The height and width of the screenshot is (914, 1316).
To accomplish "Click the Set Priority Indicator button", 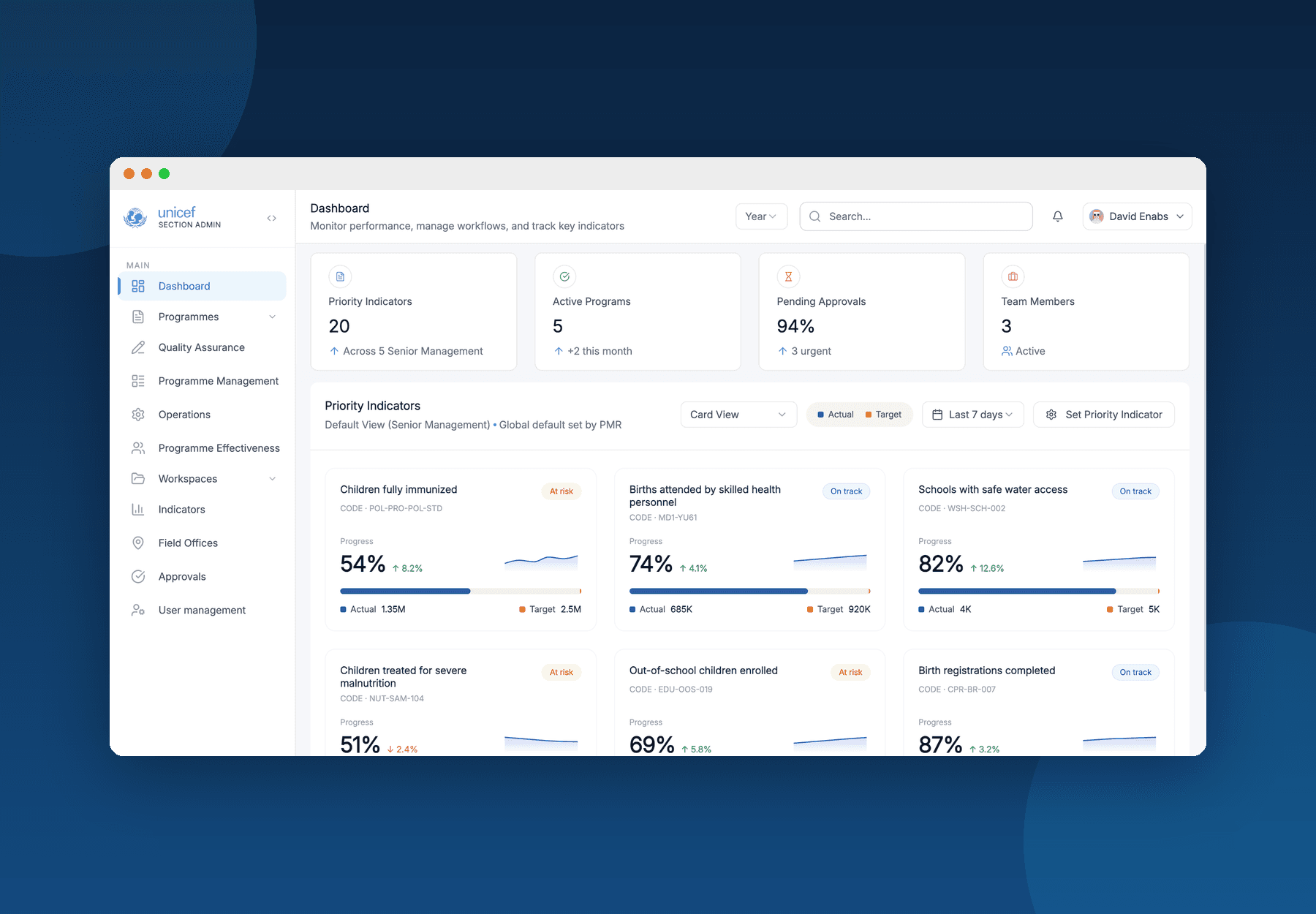I will tap(1103, 415).
